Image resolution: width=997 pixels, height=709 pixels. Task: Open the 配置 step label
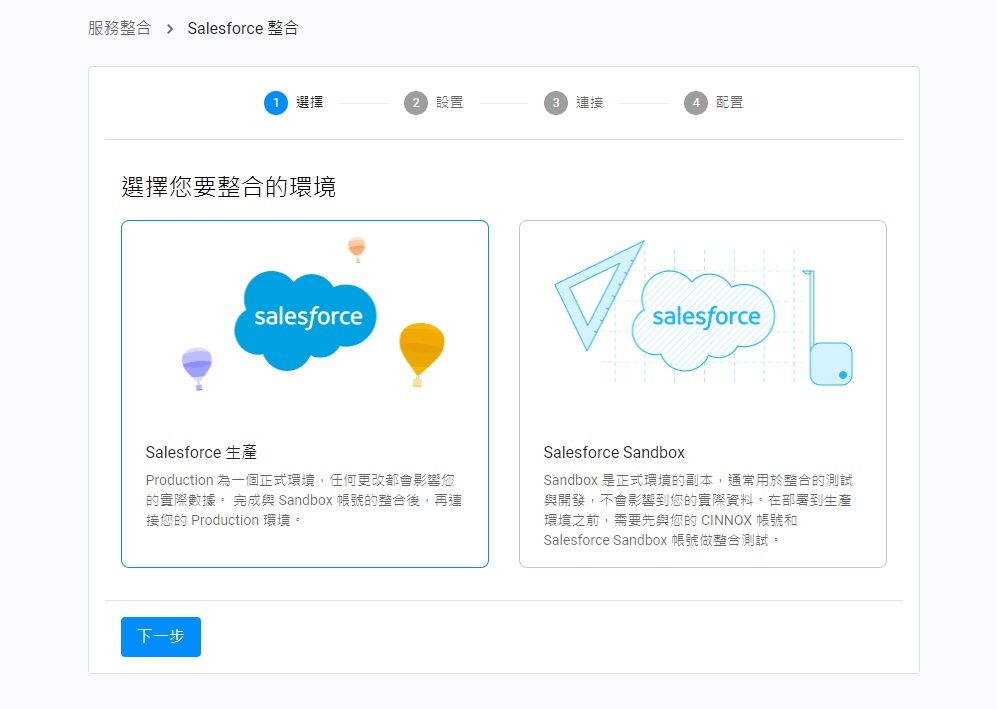[x=729, y=102]
